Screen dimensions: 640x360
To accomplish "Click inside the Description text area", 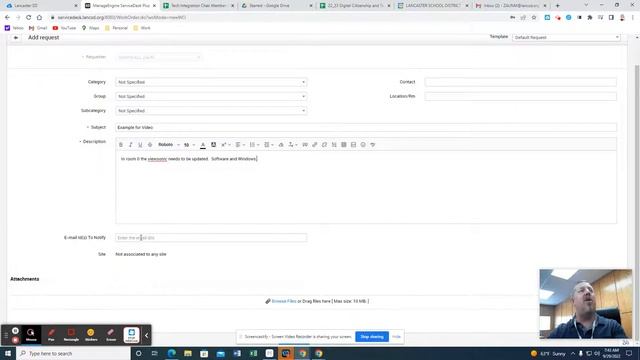I will (366, 187).
